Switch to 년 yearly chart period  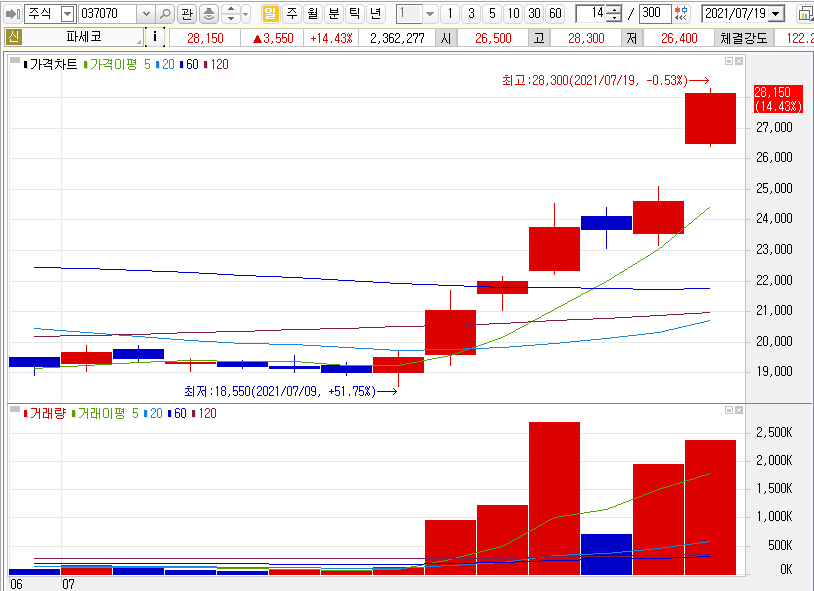pos(376,14)
